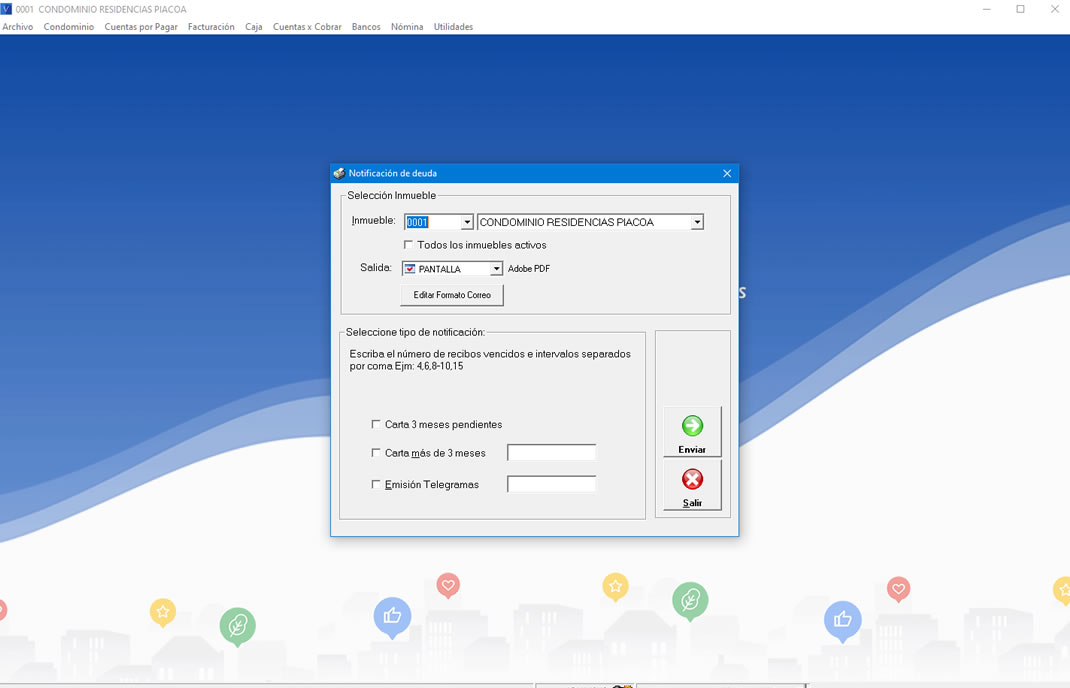Click the app icon in title bar
The image size is (1070, 688).
pyautogui.click(x=6, y=9)
